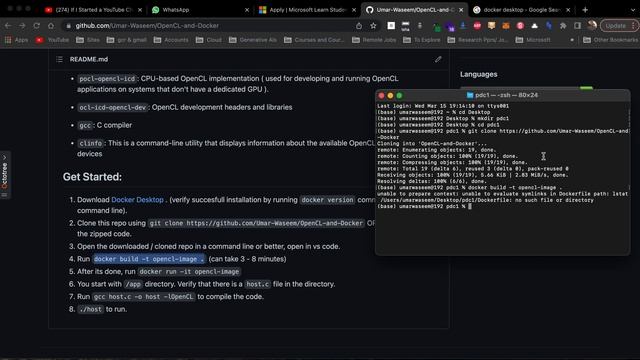This screenshot has width=640, height=360.
Task: Open the Chrome profile avatar
Action: 592,25
